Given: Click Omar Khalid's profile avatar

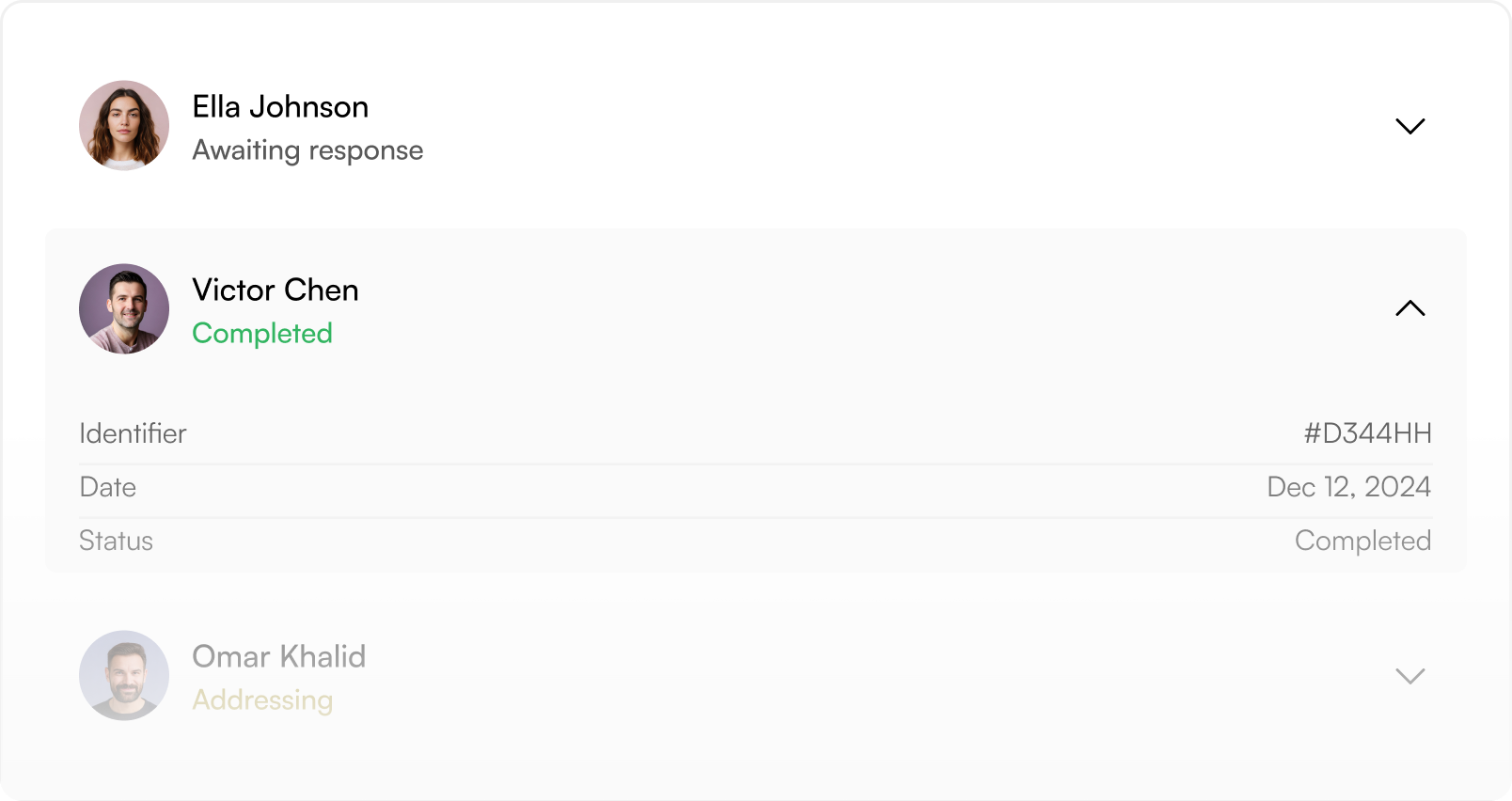Looking at the screenshot, I should [x=124, y=675].
